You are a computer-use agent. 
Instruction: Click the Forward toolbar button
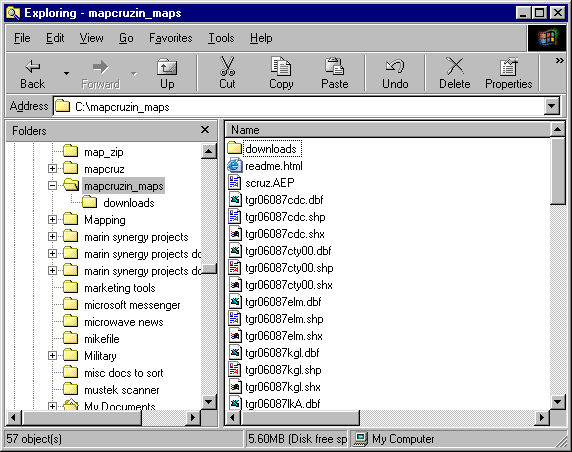tap(101, 74)
